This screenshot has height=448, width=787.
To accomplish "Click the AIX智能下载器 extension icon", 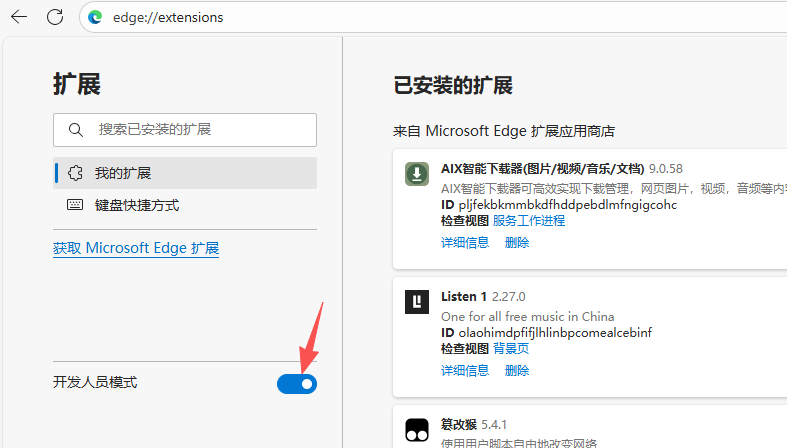I will (417, 174).
